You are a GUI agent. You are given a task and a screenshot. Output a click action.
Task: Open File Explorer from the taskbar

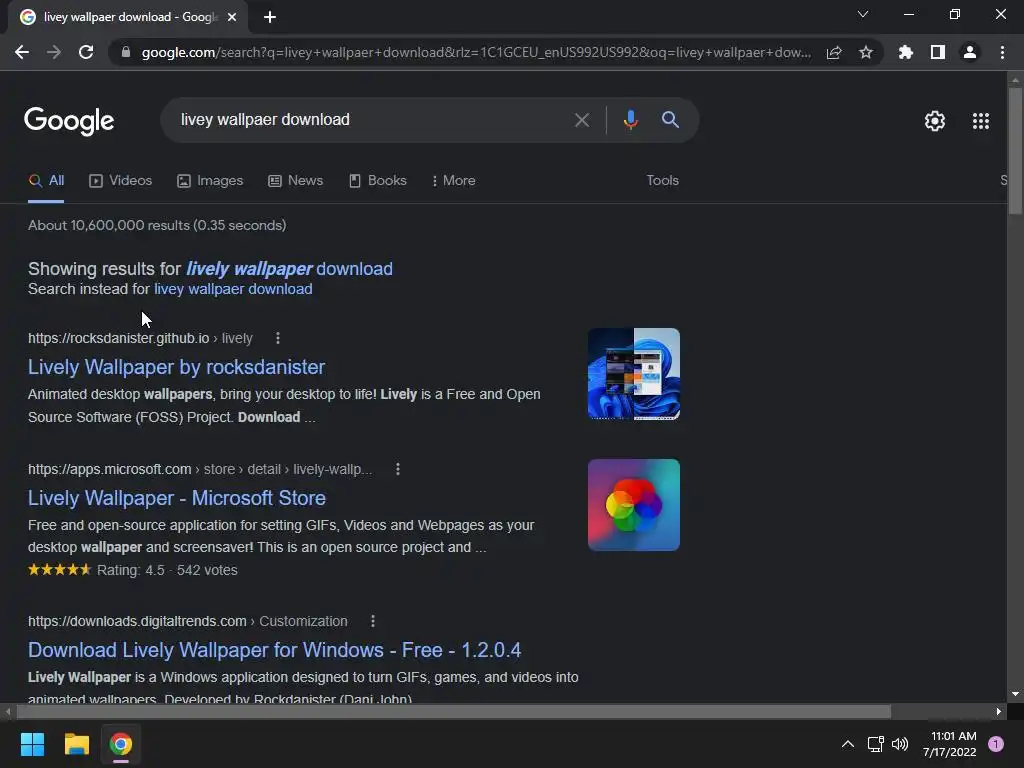(x=76, y=744)
